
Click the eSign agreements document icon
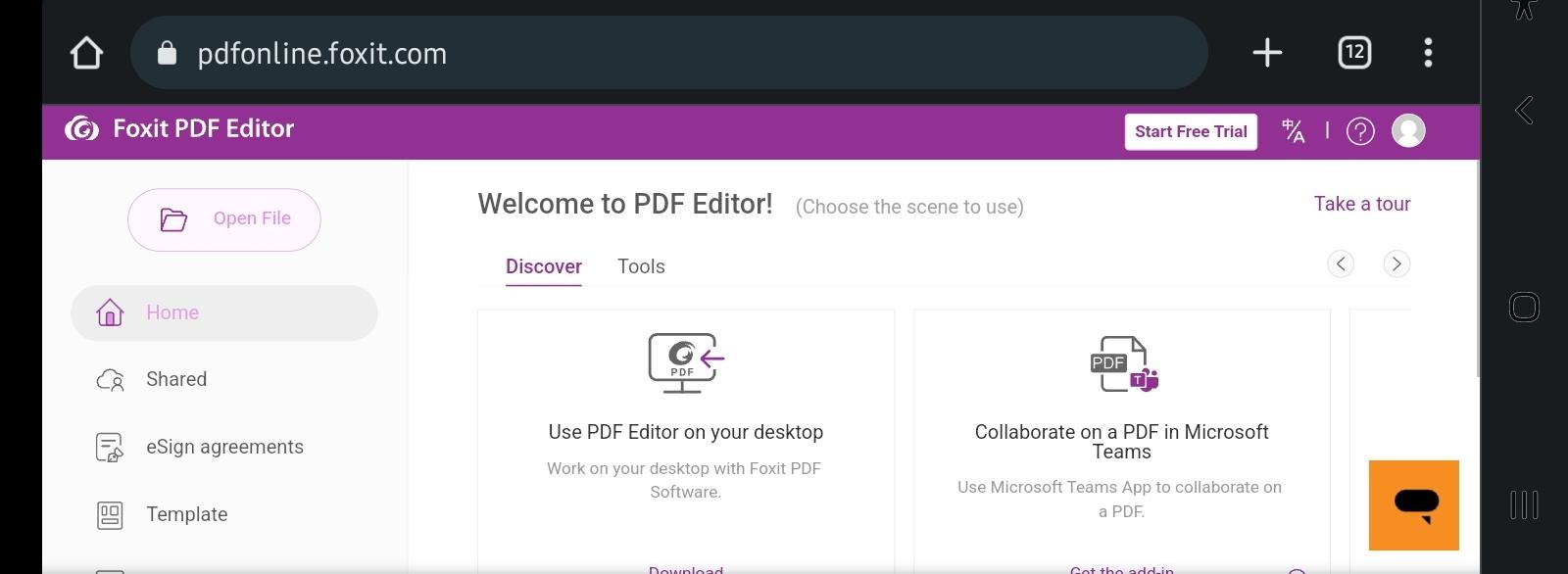coord(110,448)
